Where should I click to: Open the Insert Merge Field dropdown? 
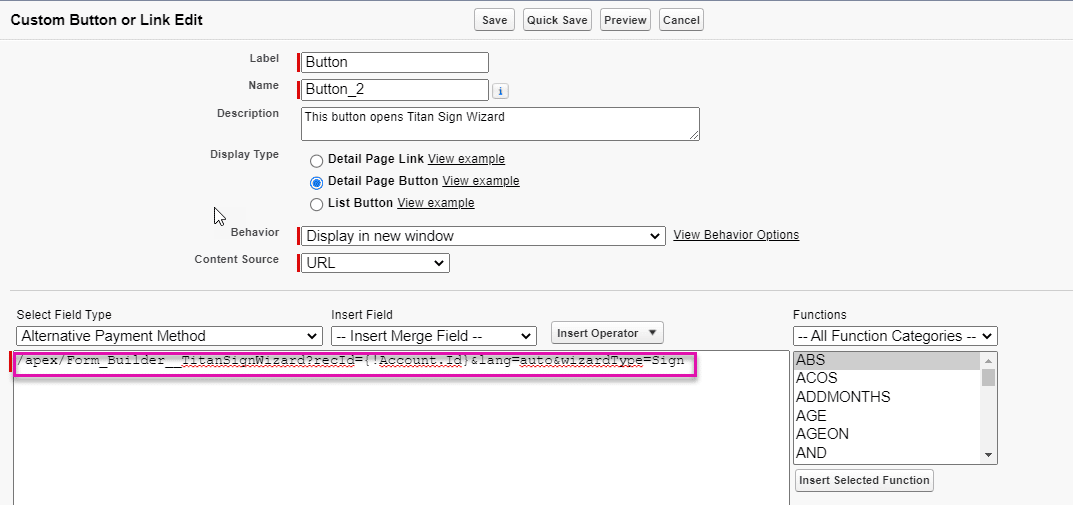pos(433,336)
